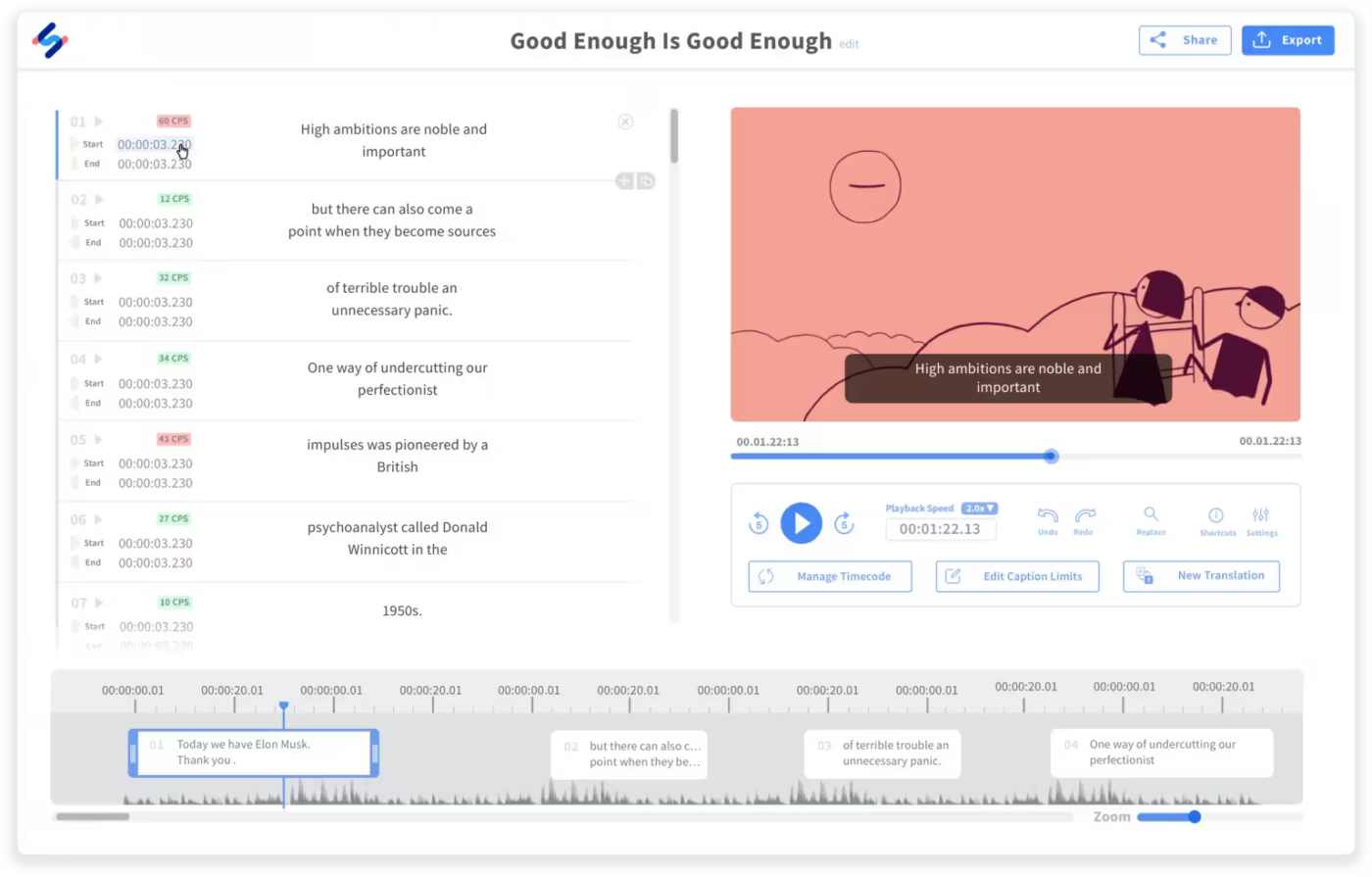The height and width of the screenshot is (877, 1372).
Task: Click the 12 CPS badge on caption 02
Action: (174, 199)
